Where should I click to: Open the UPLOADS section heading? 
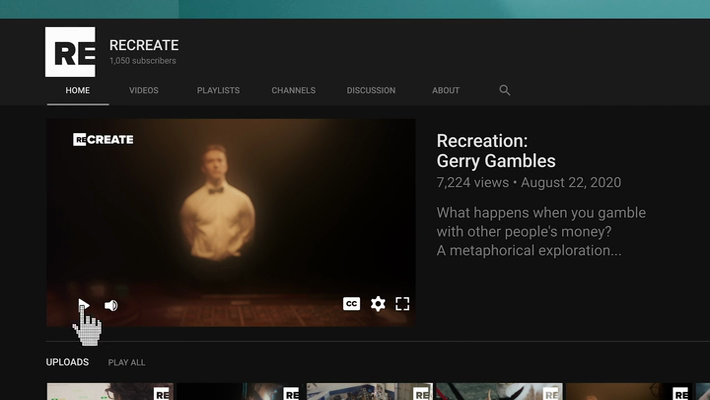[67, 362]
